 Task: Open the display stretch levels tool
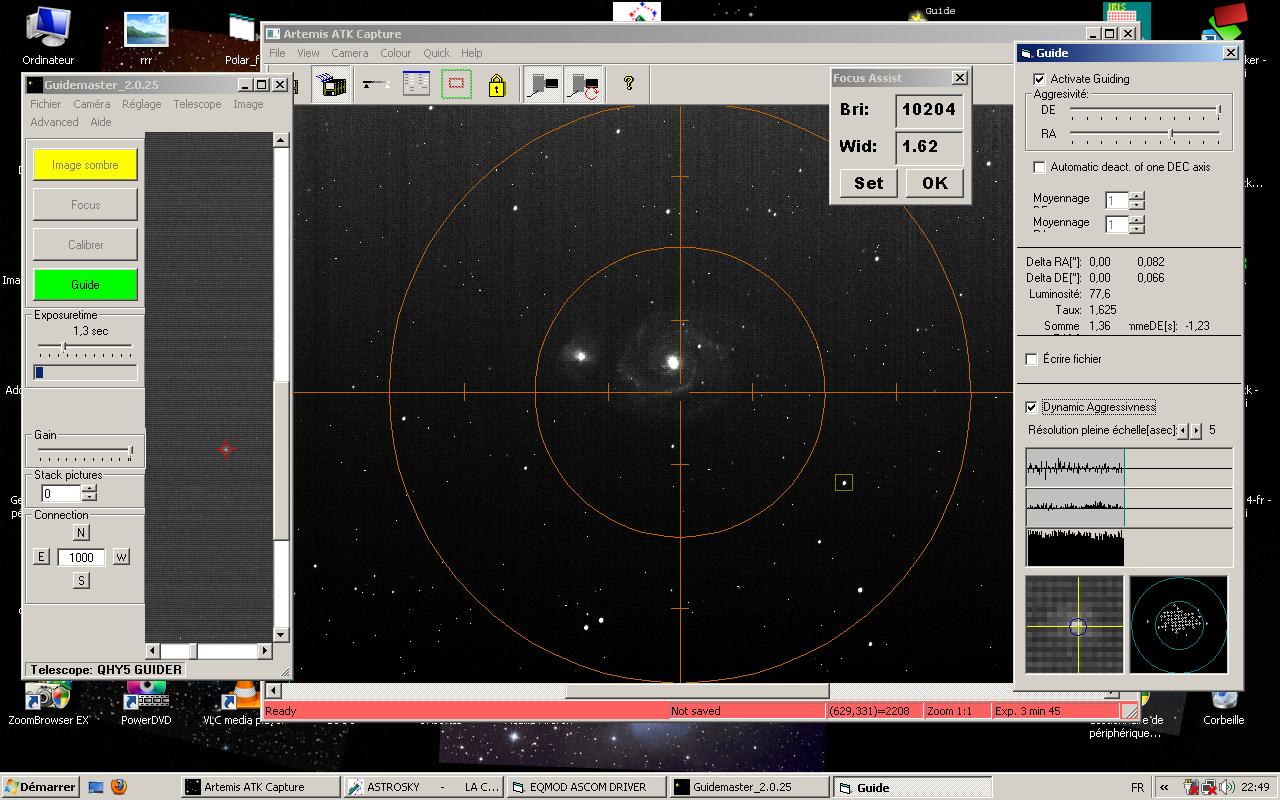(x=376, y=85)
